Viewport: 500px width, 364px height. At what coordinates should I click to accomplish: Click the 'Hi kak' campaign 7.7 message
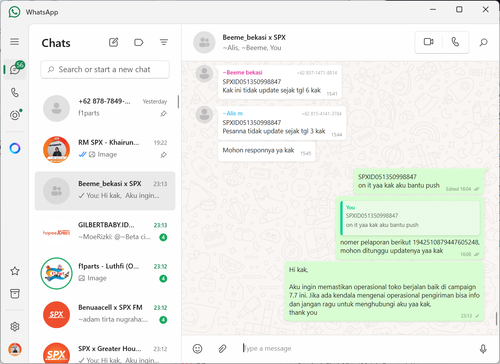click(x=384, y=291)
